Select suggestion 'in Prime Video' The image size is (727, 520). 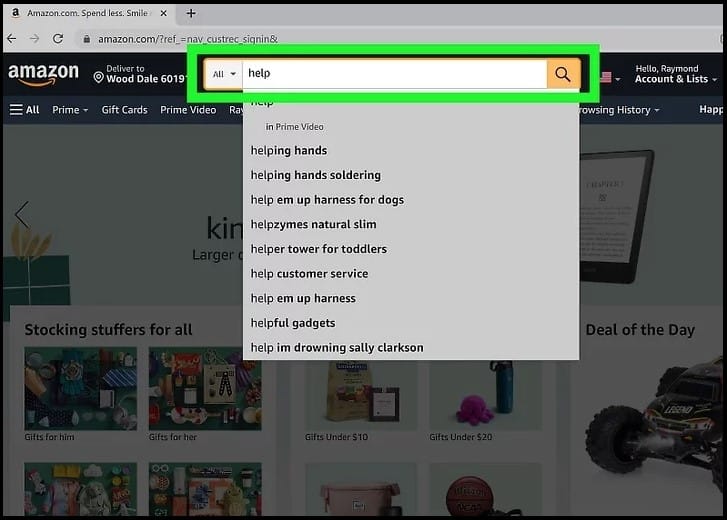point(294,127)
